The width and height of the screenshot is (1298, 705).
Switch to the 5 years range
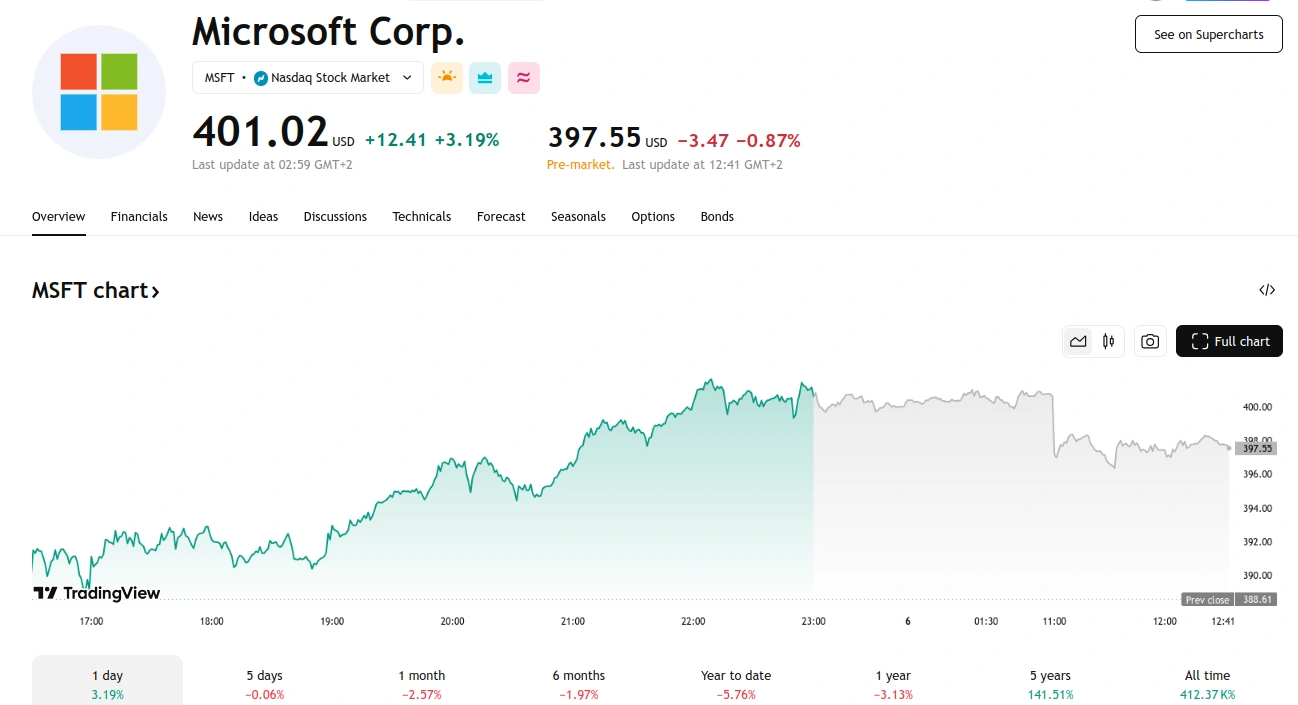1049,683
